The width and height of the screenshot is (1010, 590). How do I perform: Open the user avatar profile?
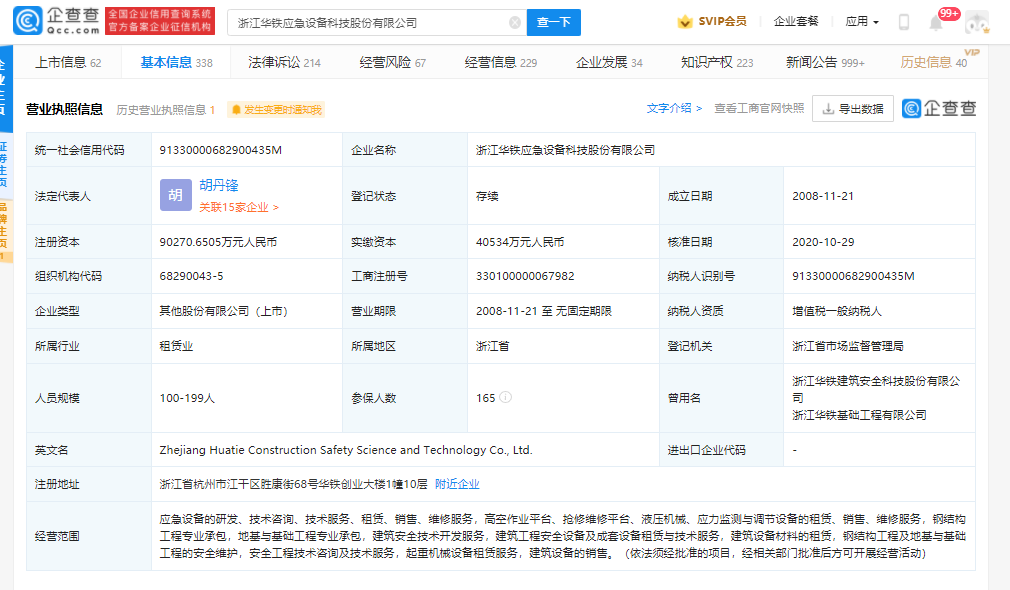click(977, 23)
